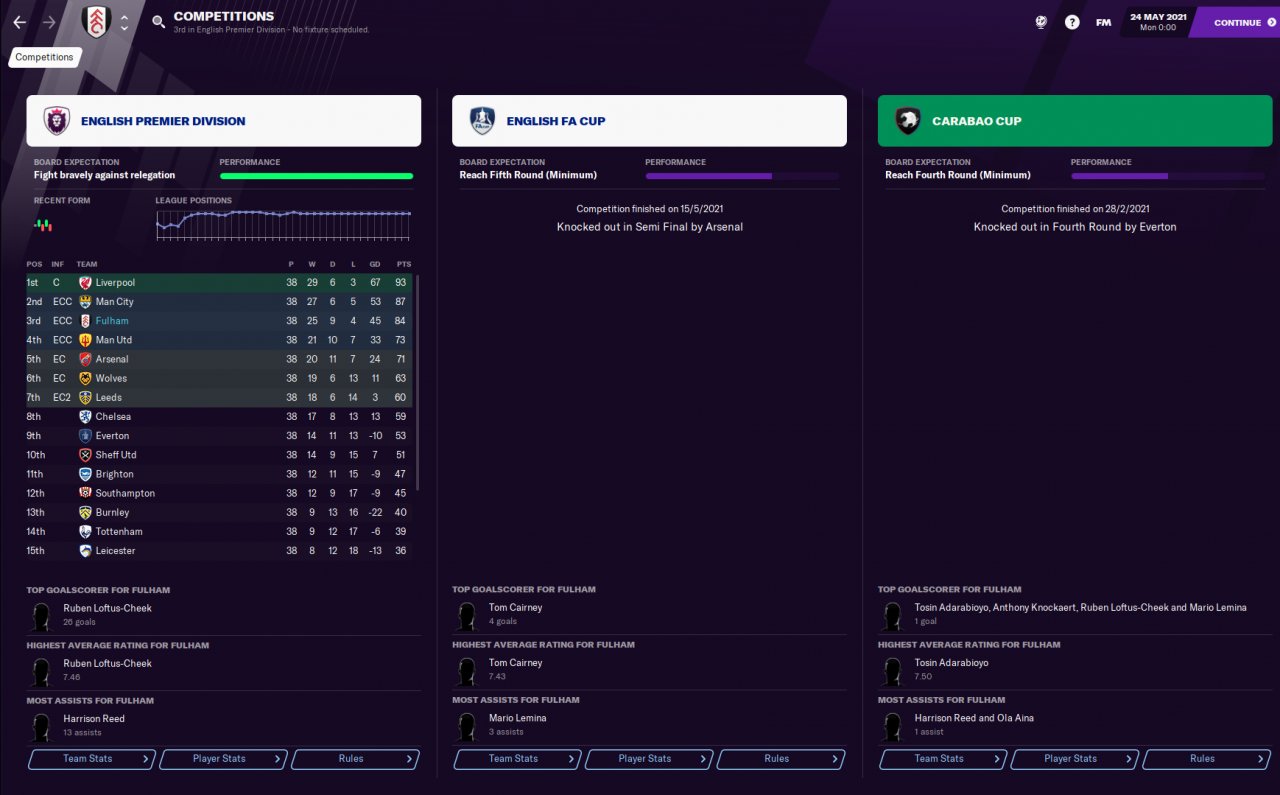Go back using the left arrow
The image size is (1280, 795).
[19, 22]
